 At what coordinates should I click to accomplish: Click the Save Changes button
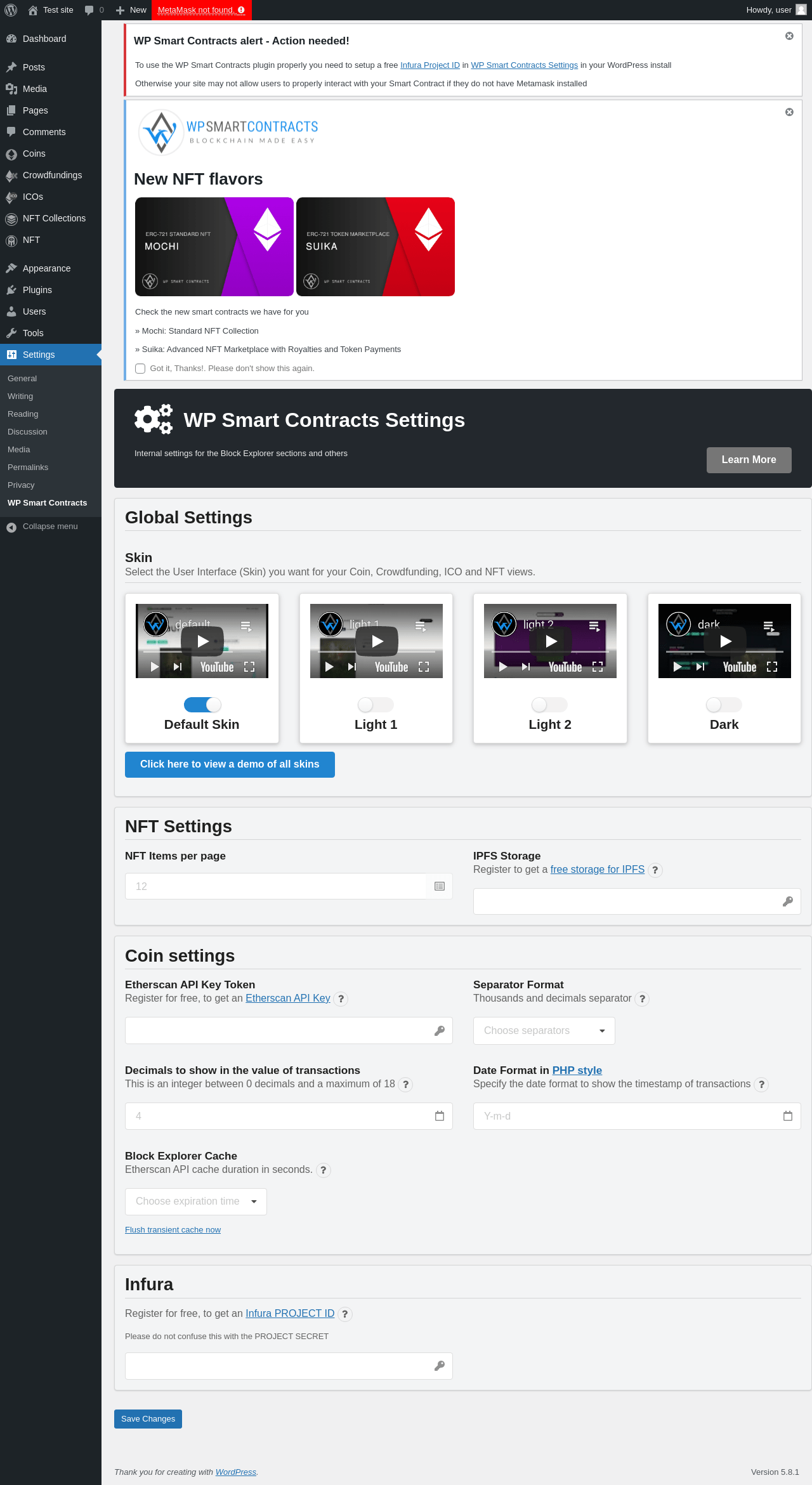[148, 1419]
